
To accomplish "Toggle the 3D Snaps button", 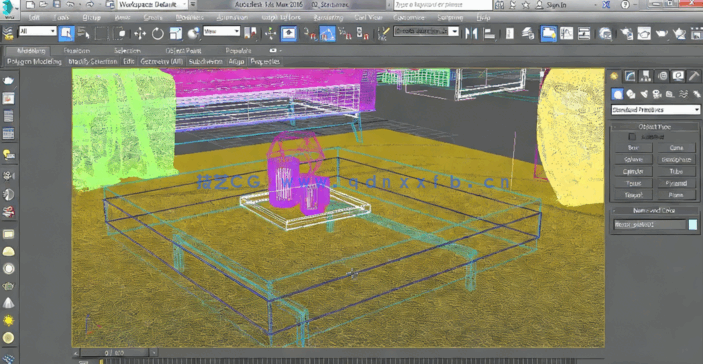I will pyautogui.click(x=310, y=34).
